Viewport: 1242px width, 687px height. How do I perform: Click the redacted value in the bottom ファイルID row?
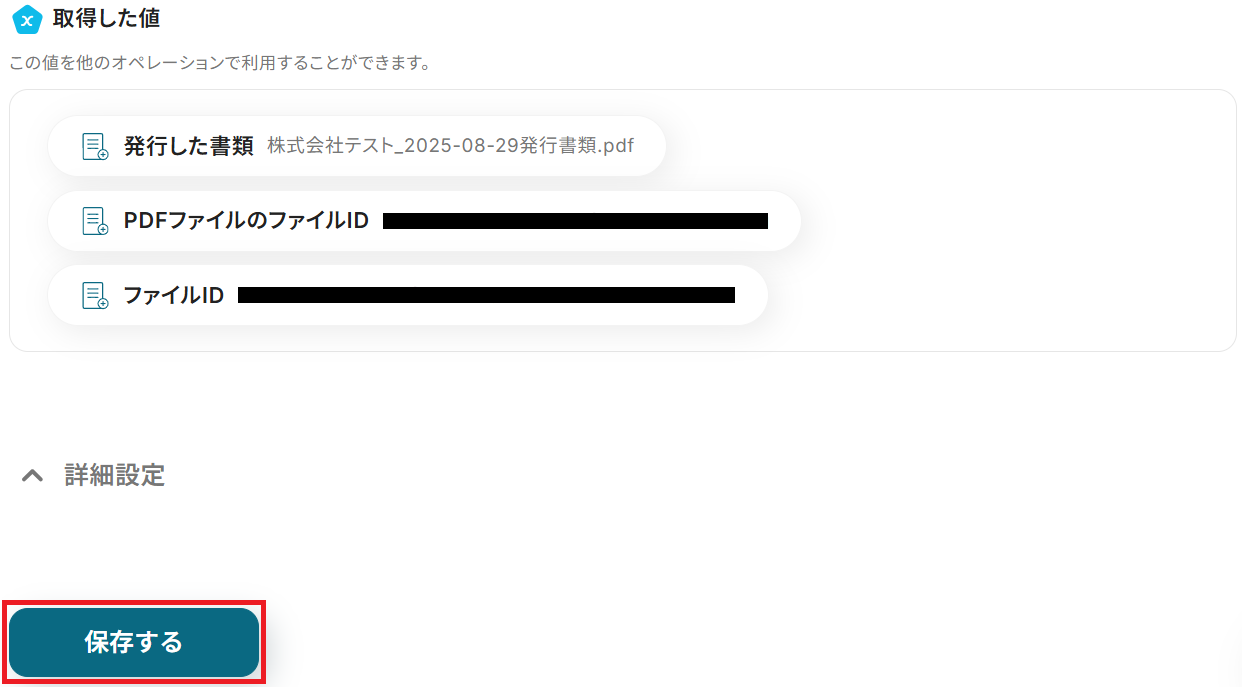point(486,295)
